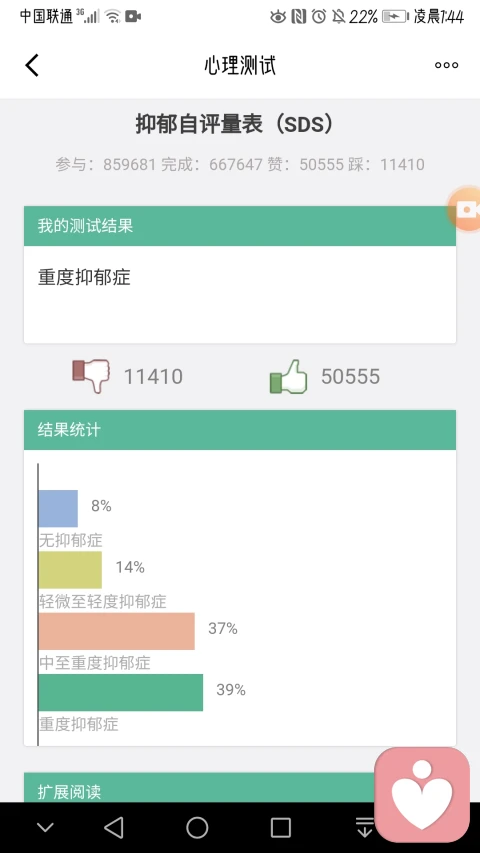480x853 pixels.
Task: Open the pink heart floating app icon
Action: [422, 795]
